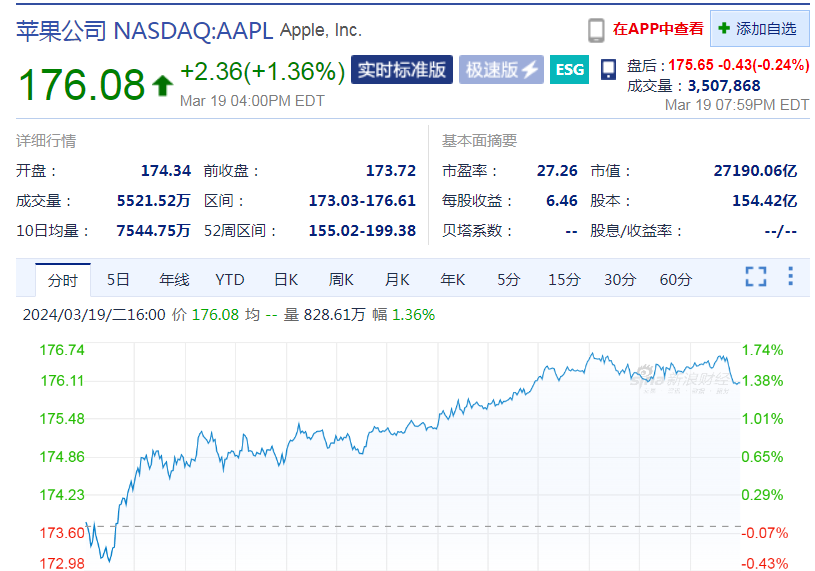Select the 15分 interval tab
815x571 pixels.
[x=564, y=280]
